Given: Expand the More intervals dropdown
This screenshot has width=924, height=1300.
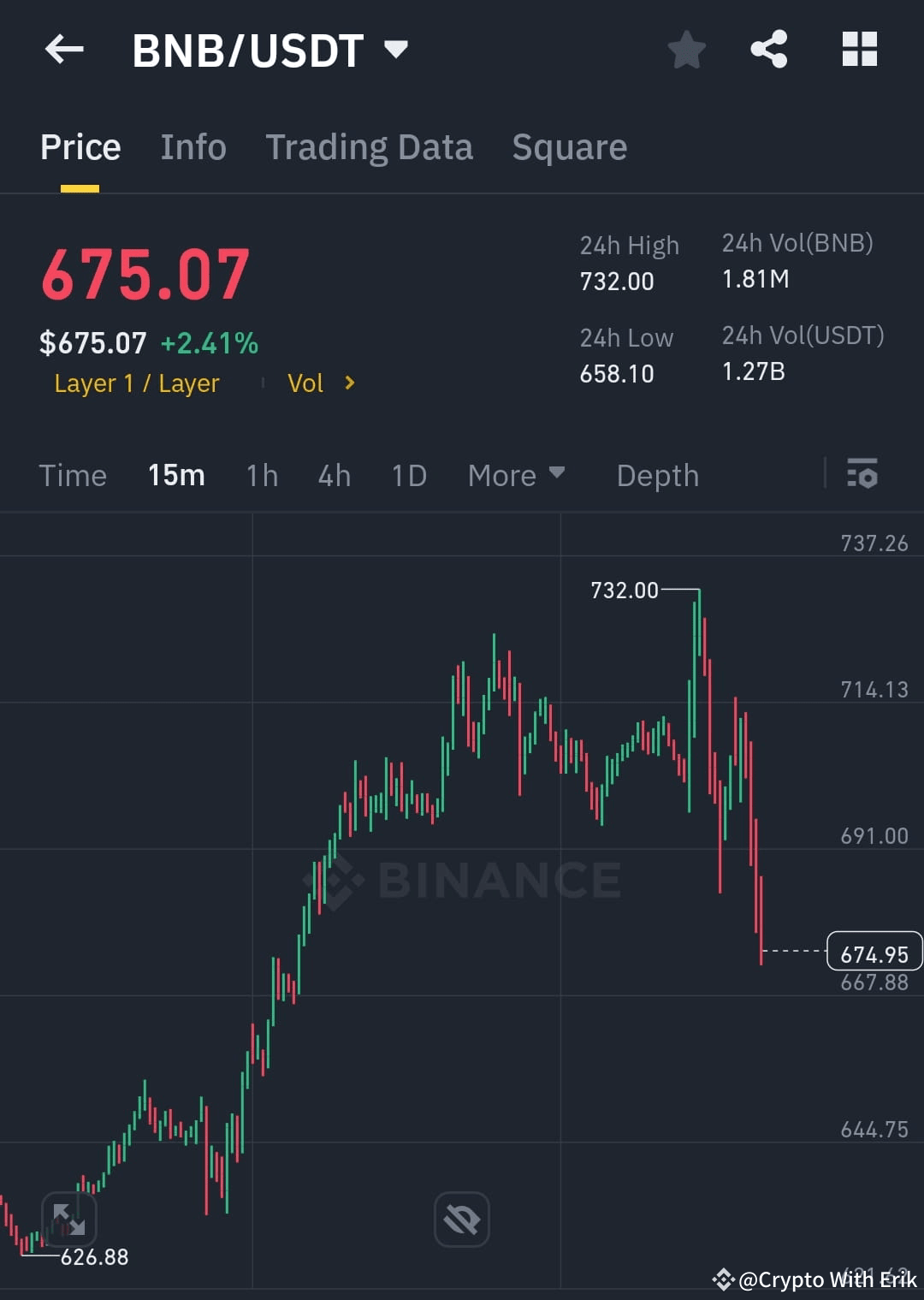Looking at the screenshot, I should pos(516,475).
